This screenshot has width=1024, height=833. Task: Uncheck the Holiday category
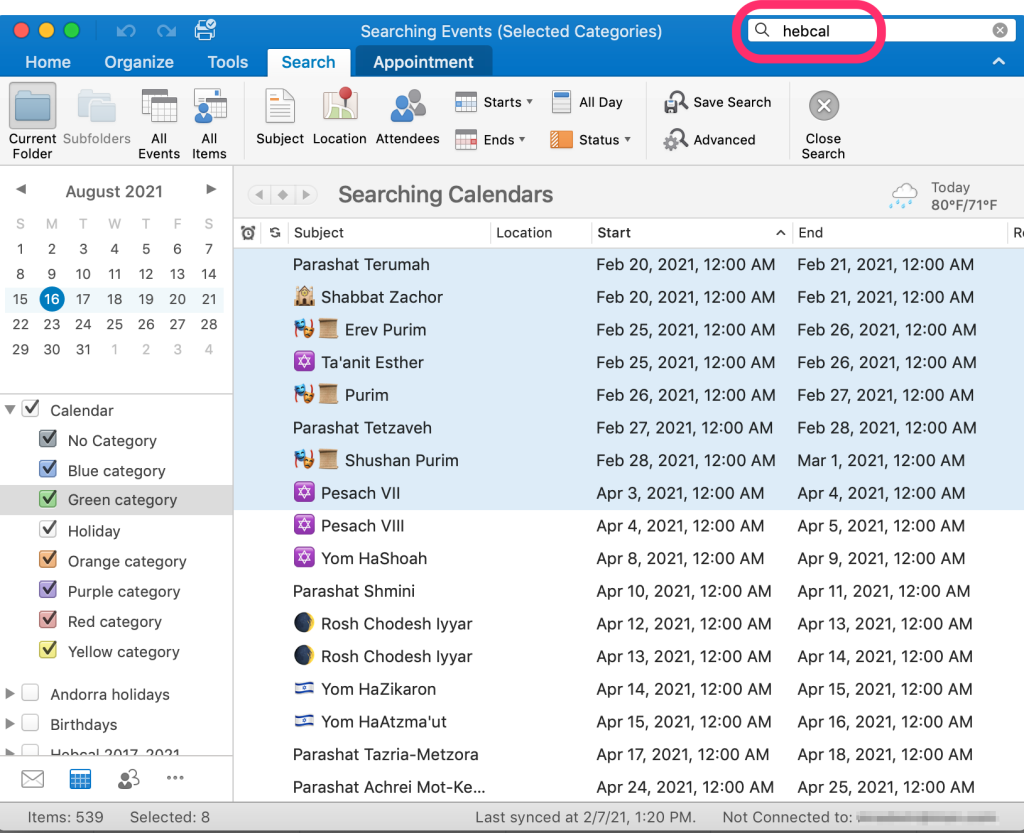[47, 530]
